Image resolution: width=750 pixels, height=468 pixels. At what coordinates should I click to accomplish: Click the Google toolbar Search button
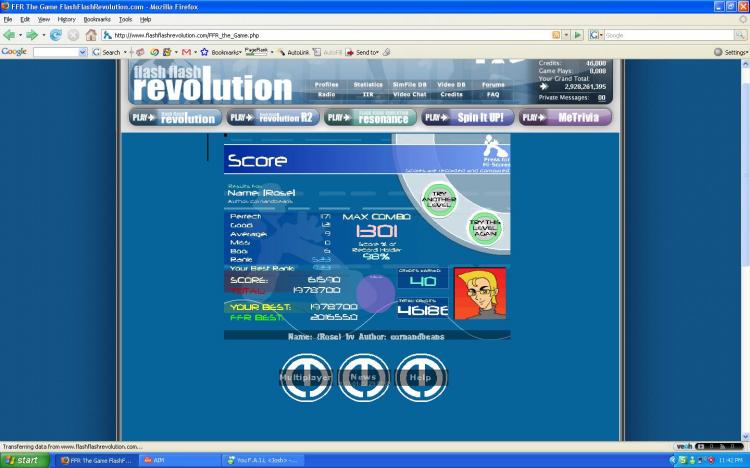[106, 52]
